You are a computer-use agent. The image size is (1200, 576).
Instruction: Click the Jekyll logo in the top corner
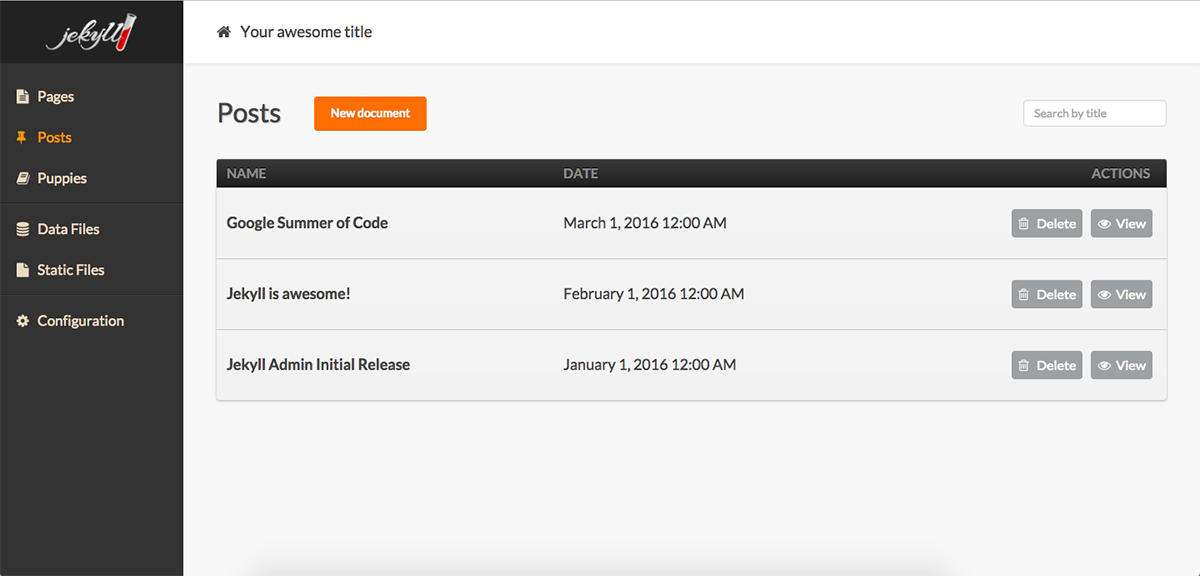tap(91, 31)
